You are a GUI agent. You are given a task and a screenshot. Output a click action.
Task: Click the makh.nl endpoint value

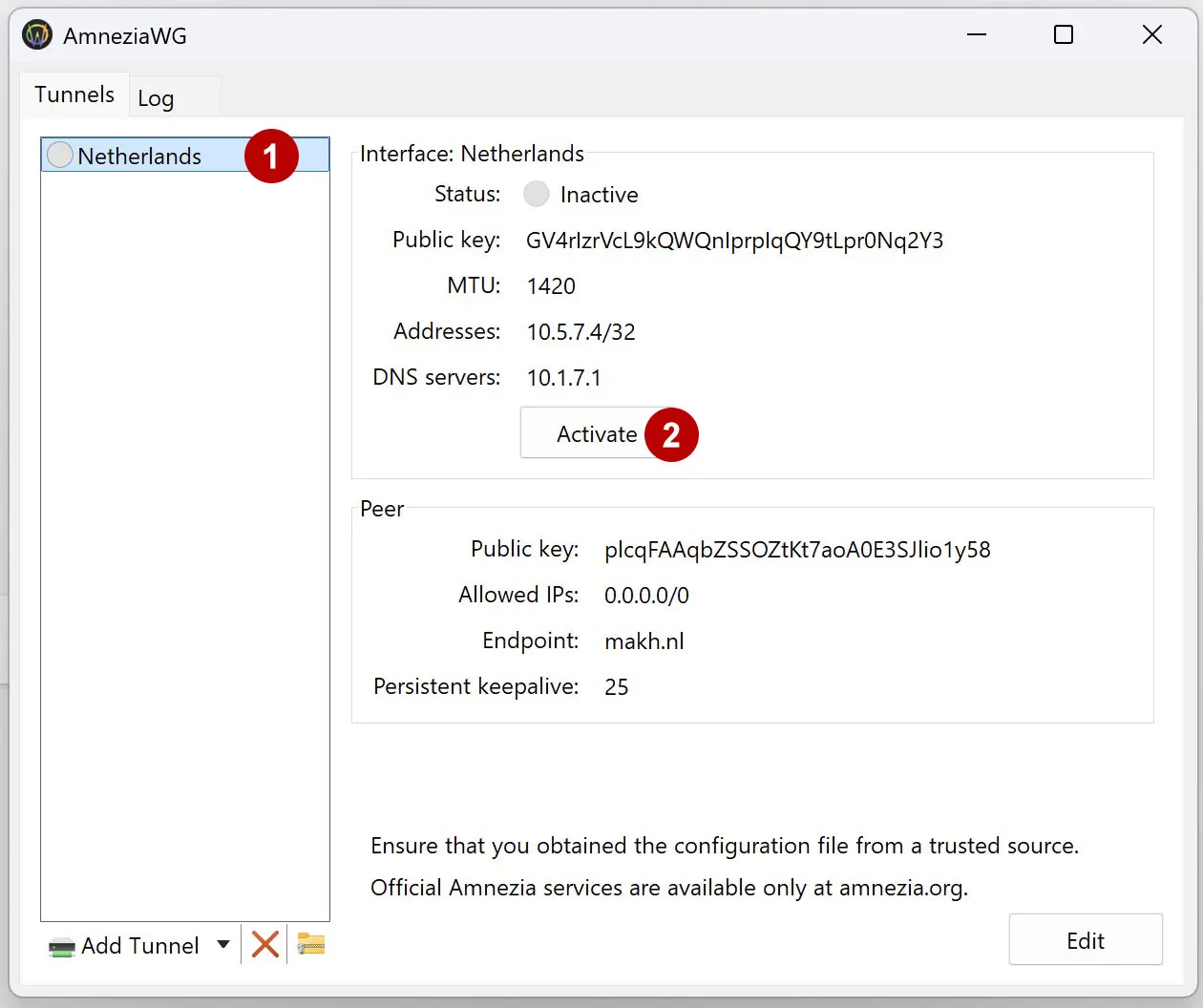pyautogui.click(x=644, y=640)
